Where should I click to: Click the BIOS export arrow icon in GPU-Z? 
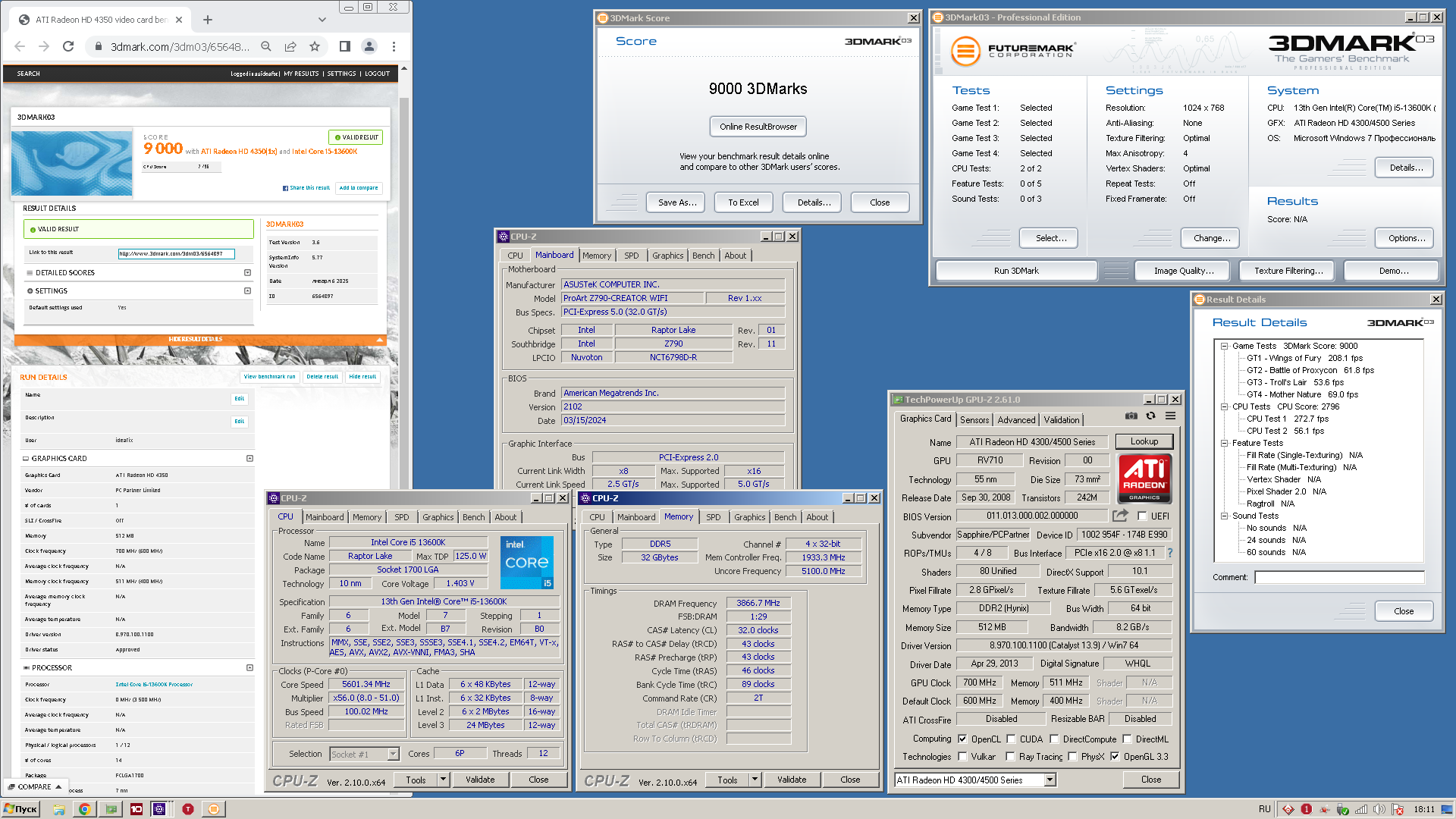coord(1120,516)
